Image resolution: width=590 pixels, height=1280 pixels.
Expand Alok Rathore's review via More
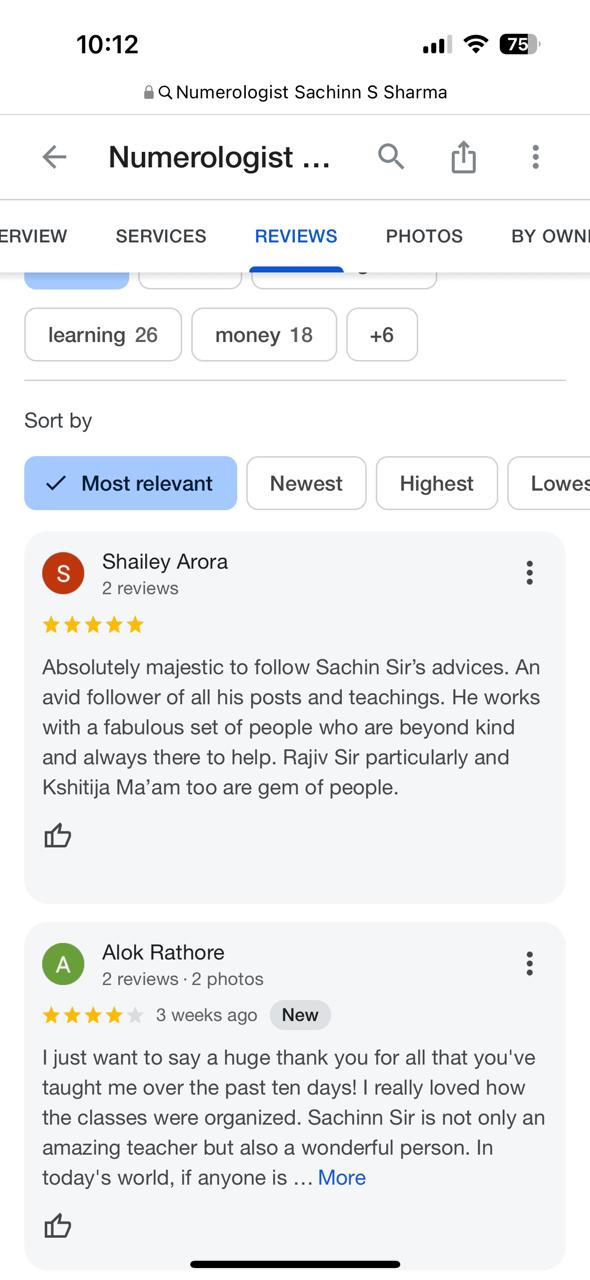coord(342,1178)
